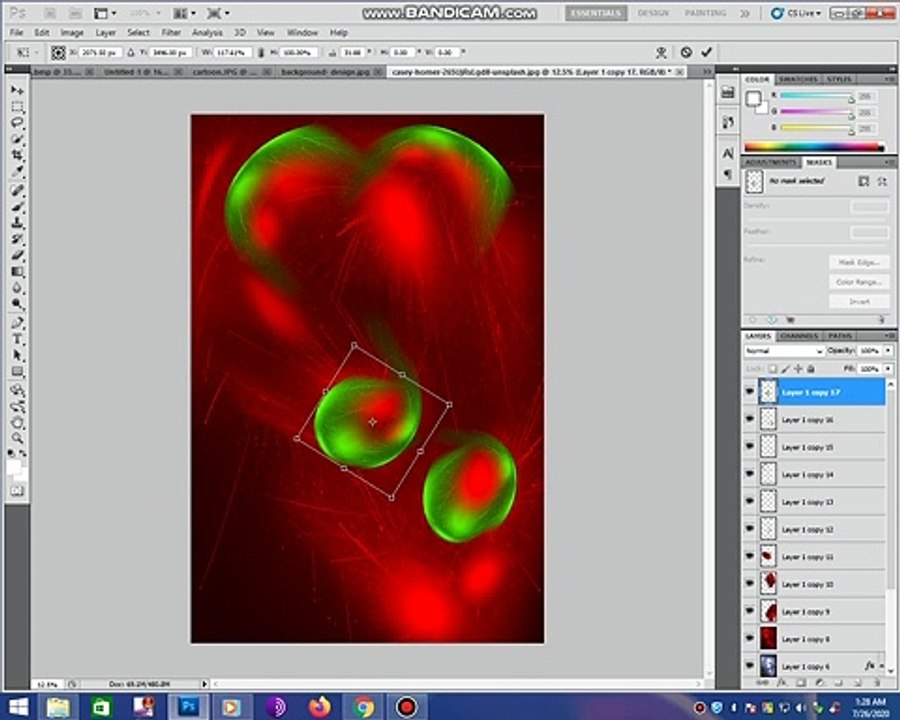
Task: Select the Eyedropper tool
Action: 17,172
